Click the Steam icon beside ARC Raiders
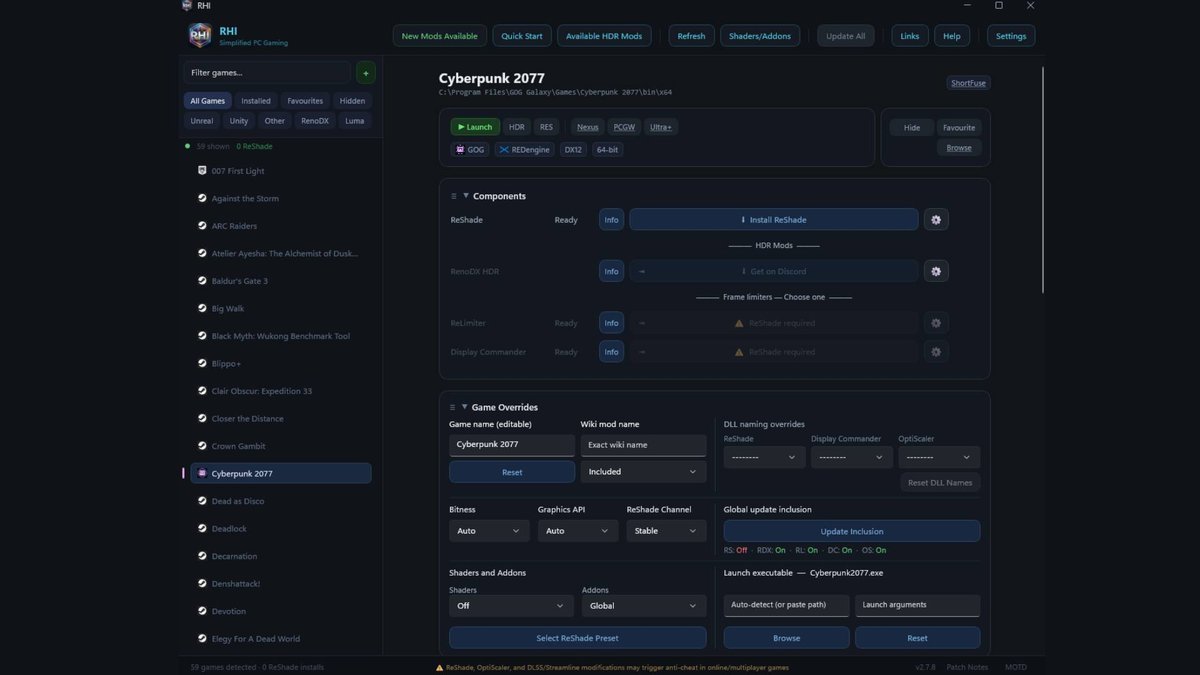Viewport: 1200px width, 675px height. (202, 226)
